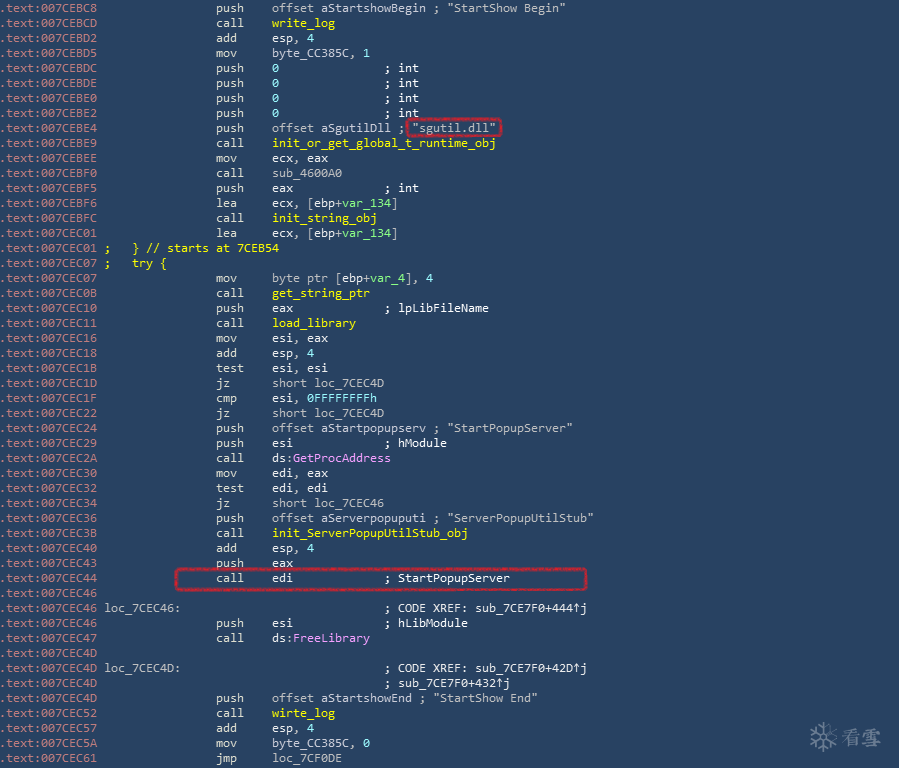Viewport: 899px width, 768px height.
Task: Jump to init_or_get_global_t_runtime_obj function
Action: [x=383, y=143]
